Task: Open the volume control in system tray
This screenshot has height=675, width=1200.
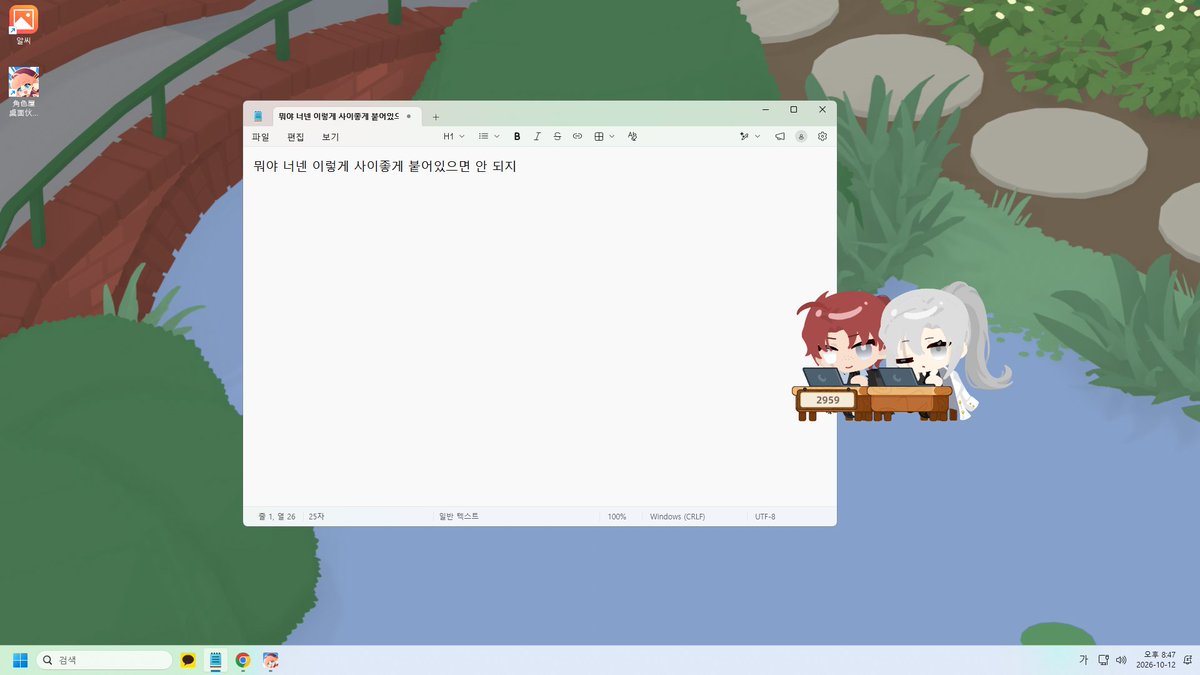Action: point(1121,660)
